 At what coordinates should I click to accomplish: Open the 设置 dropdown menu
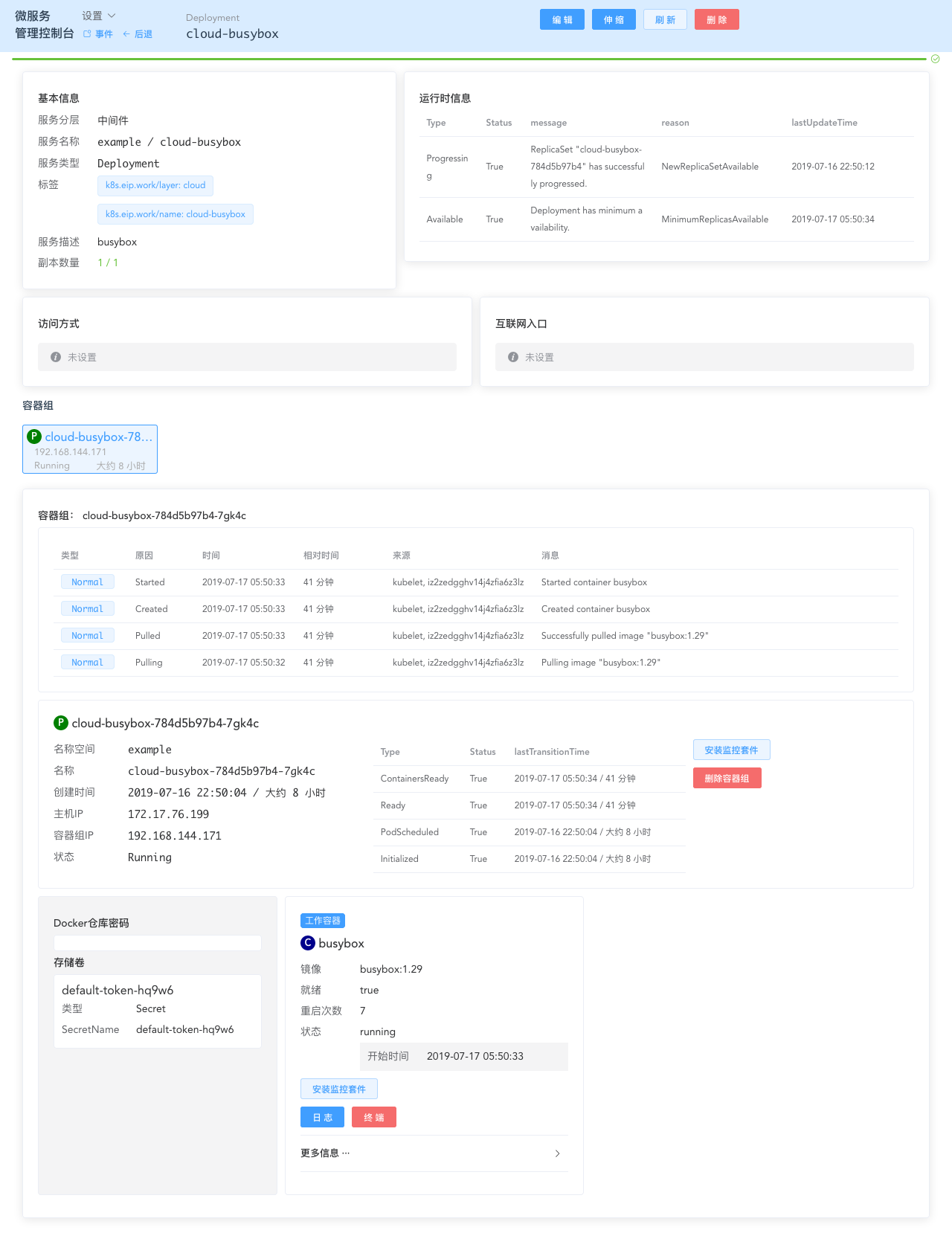[99, 16]
